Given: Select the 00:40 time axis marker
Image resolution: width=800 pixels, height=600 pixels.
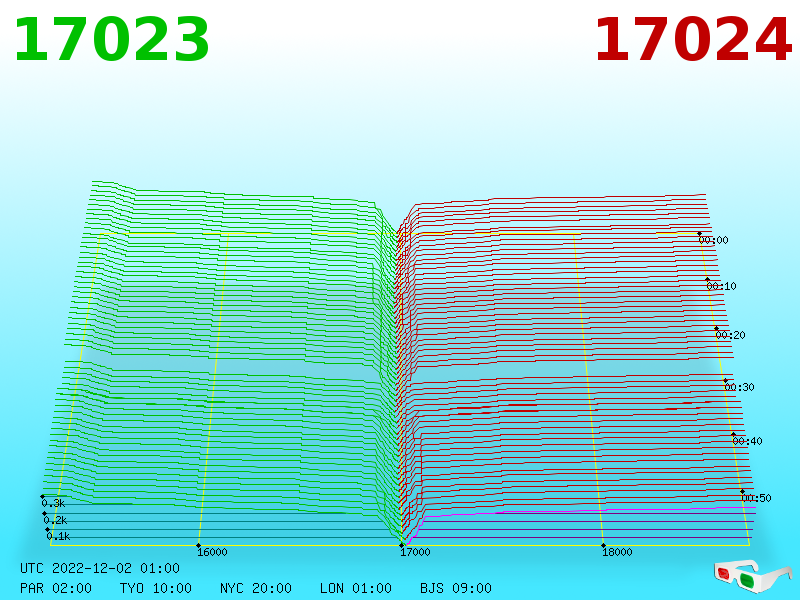Looking at the screenshot, I should [x=747, y=441].
